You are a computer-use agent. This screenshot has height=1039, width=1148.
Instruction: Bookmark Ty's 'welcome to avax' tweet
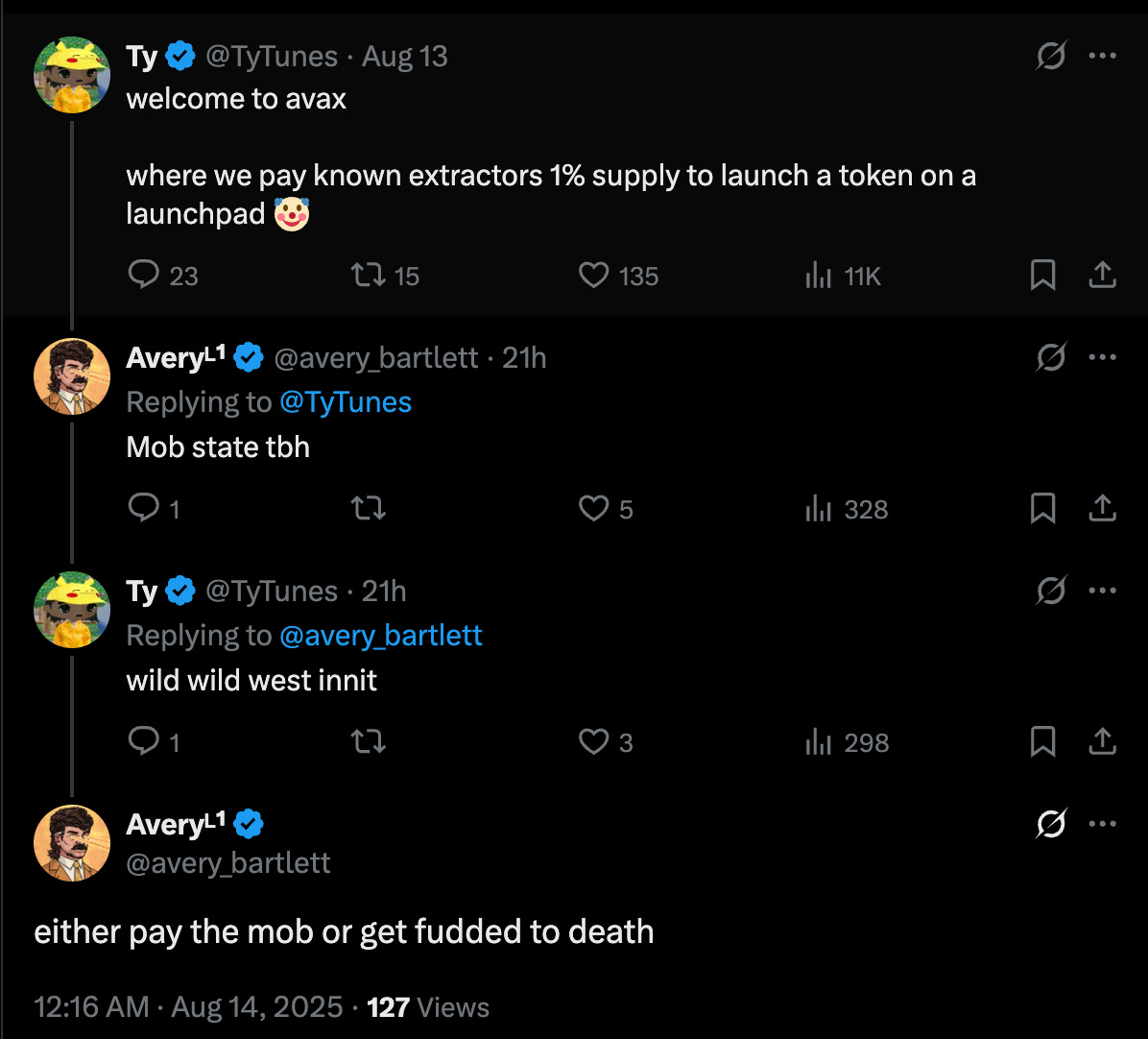[x=1042, y=277]
